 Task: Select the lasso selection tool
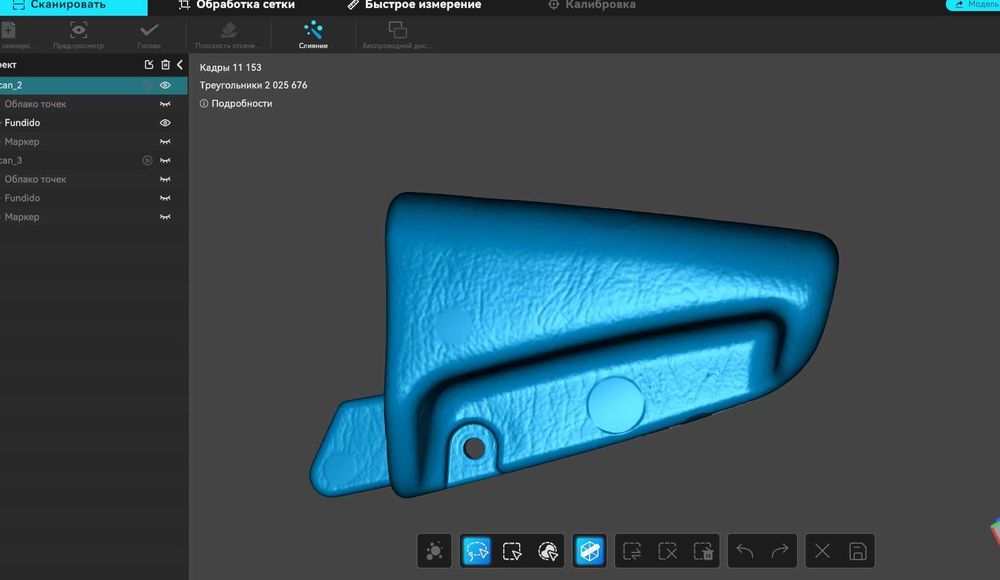(476, 551)
